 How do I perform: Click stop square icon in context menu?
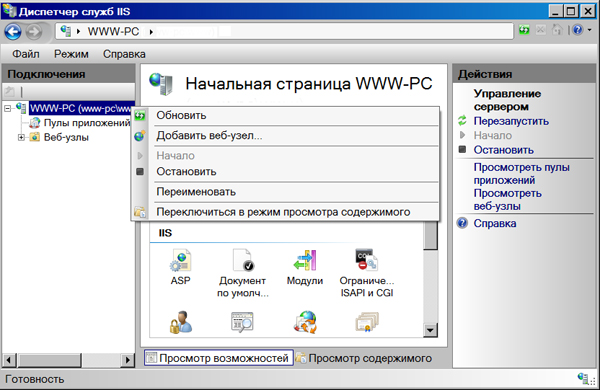140,171
